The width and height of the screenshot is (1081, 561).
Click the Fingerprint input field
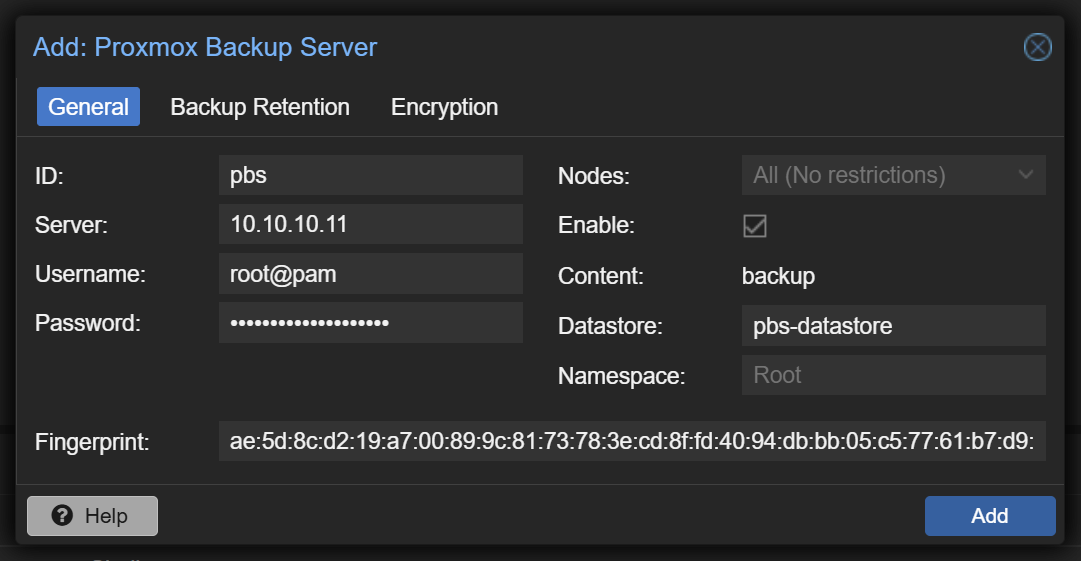tap(632, 441)
